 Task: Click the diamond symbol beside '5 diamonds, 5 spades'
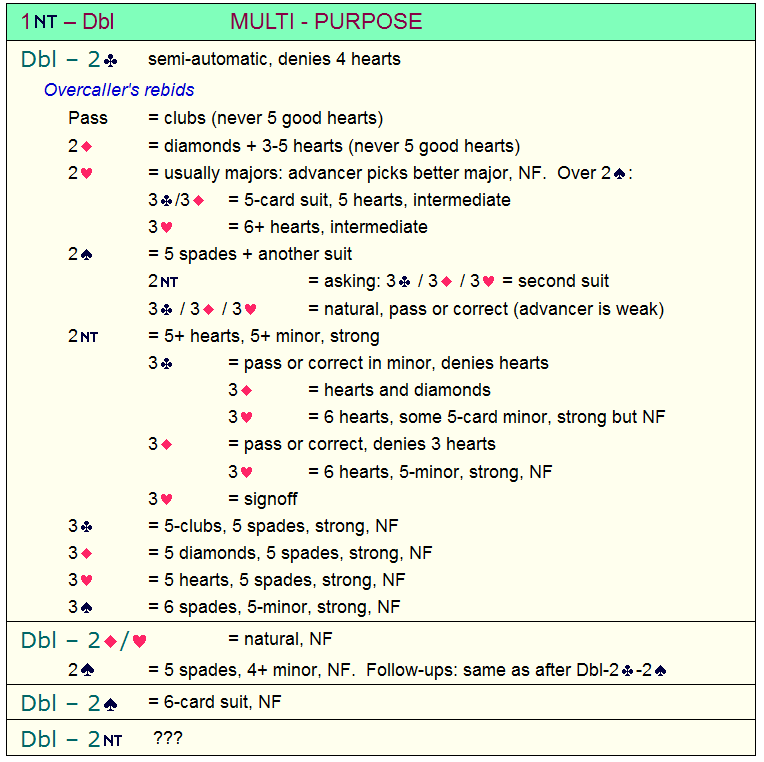pos(85,553)
